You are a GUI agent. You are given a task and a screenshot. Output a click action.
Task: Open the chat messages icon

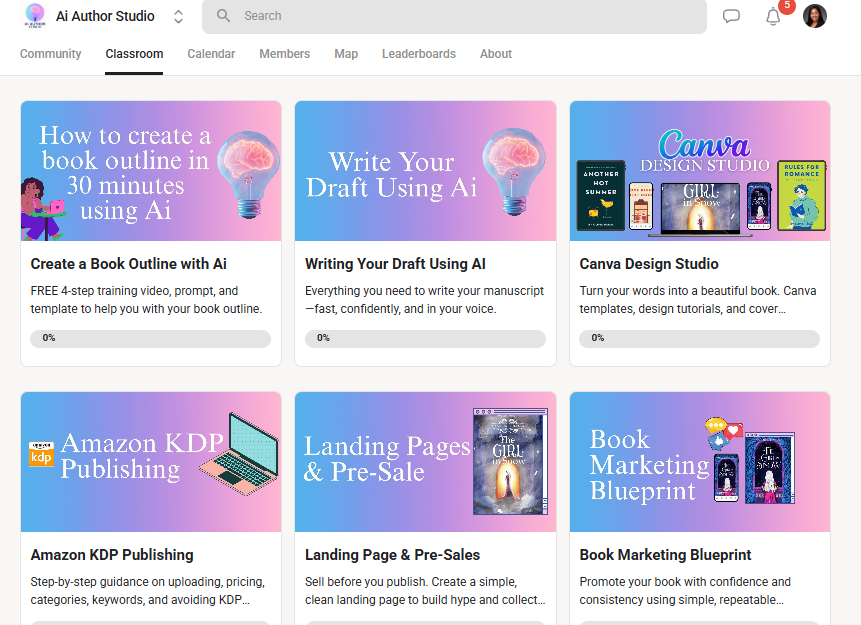pyautogui.click(x=731, y=16)
